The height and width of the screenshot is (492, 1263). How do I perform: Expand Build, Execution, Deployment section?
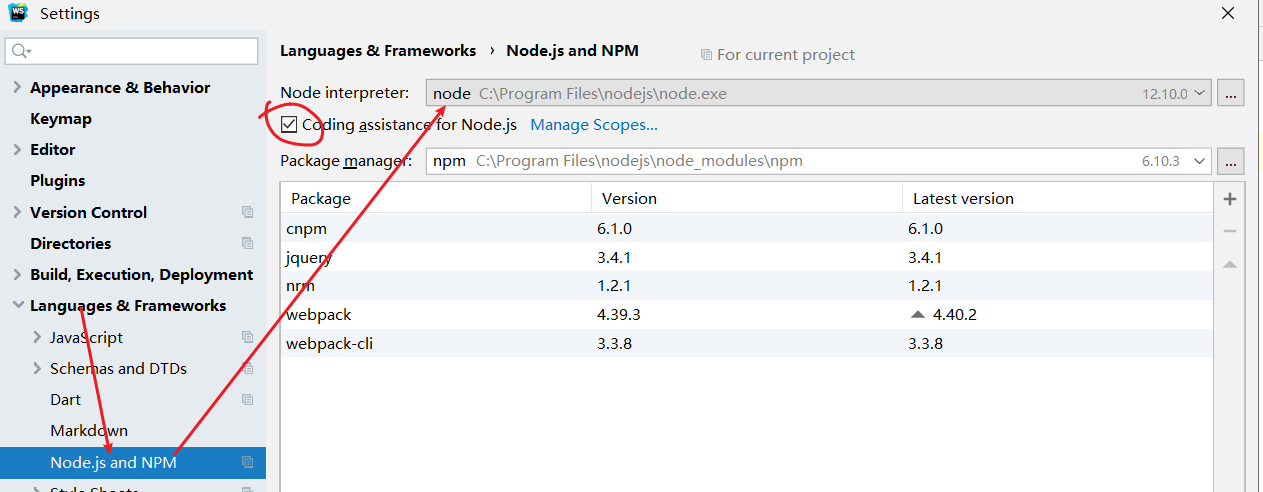tap(17, 274)
